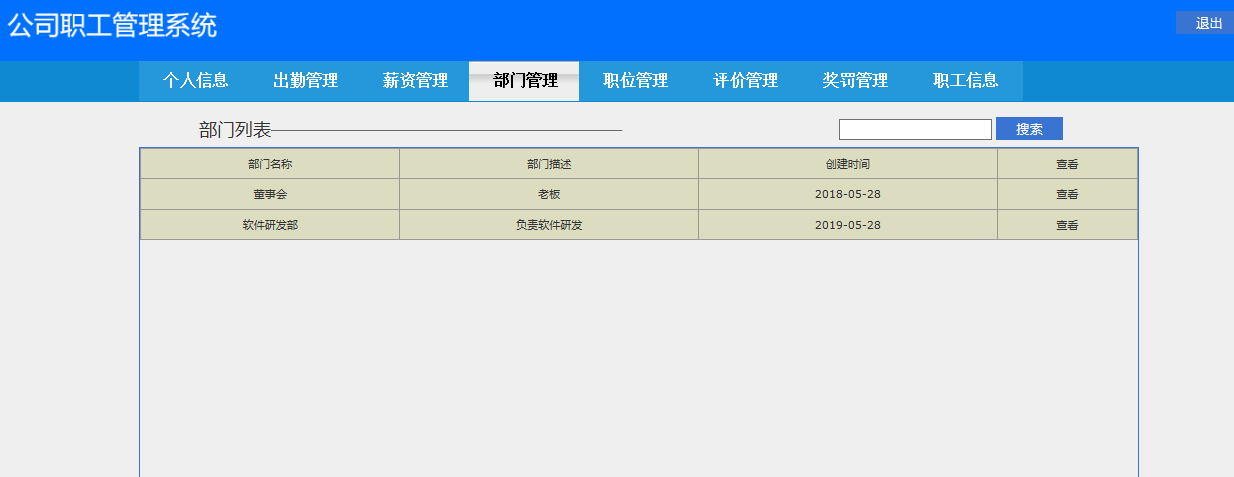This screenshot has height=477, width=1234.
Task: Click the 公司职工管理系统 title
Action: click(x=112, y=26)
